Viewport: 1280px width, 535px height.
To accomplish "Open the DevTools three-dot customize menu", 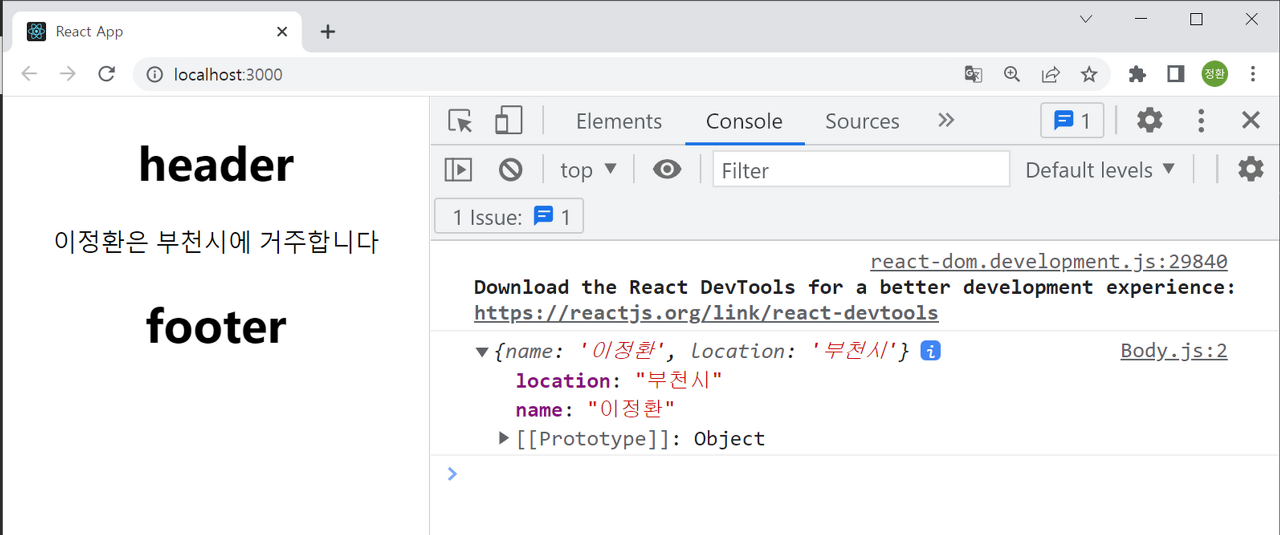I will pos(1201,121).
